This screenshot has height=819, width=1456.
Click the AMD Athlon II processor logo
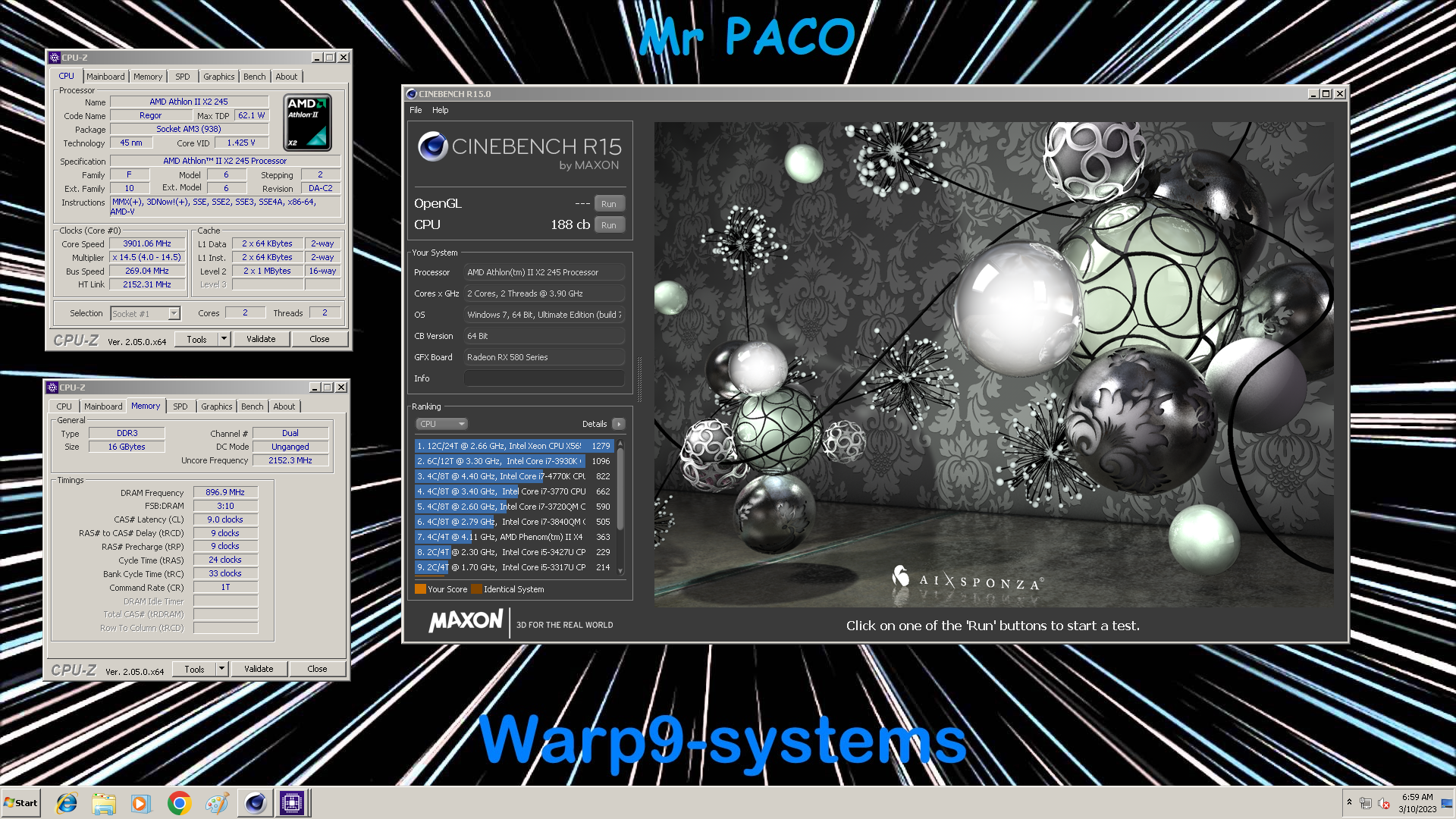(x=307, y=122)
